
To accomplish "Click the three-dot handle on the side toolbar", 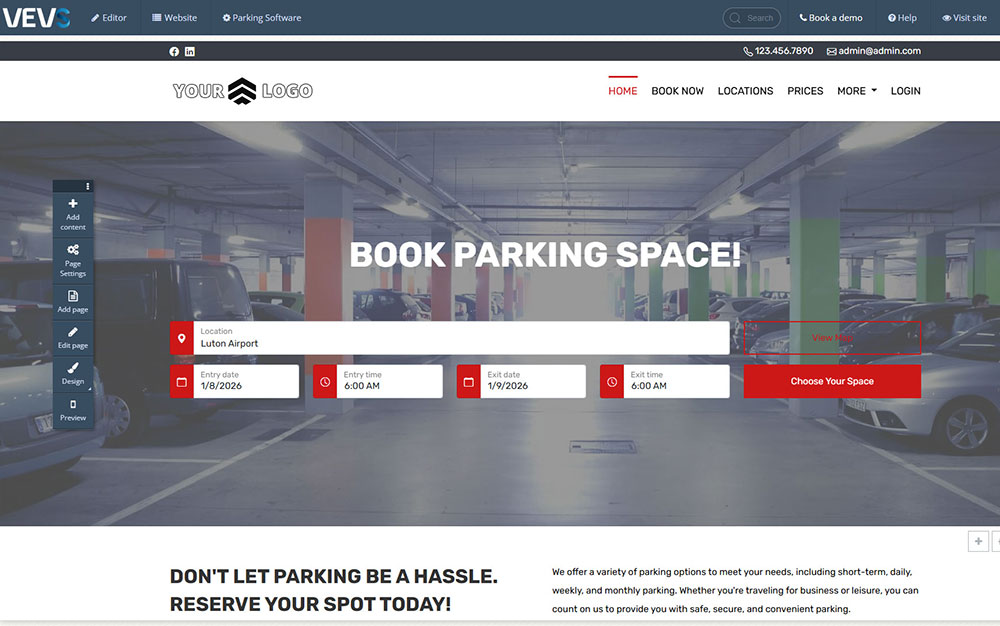I will click(x=88, y=186).
